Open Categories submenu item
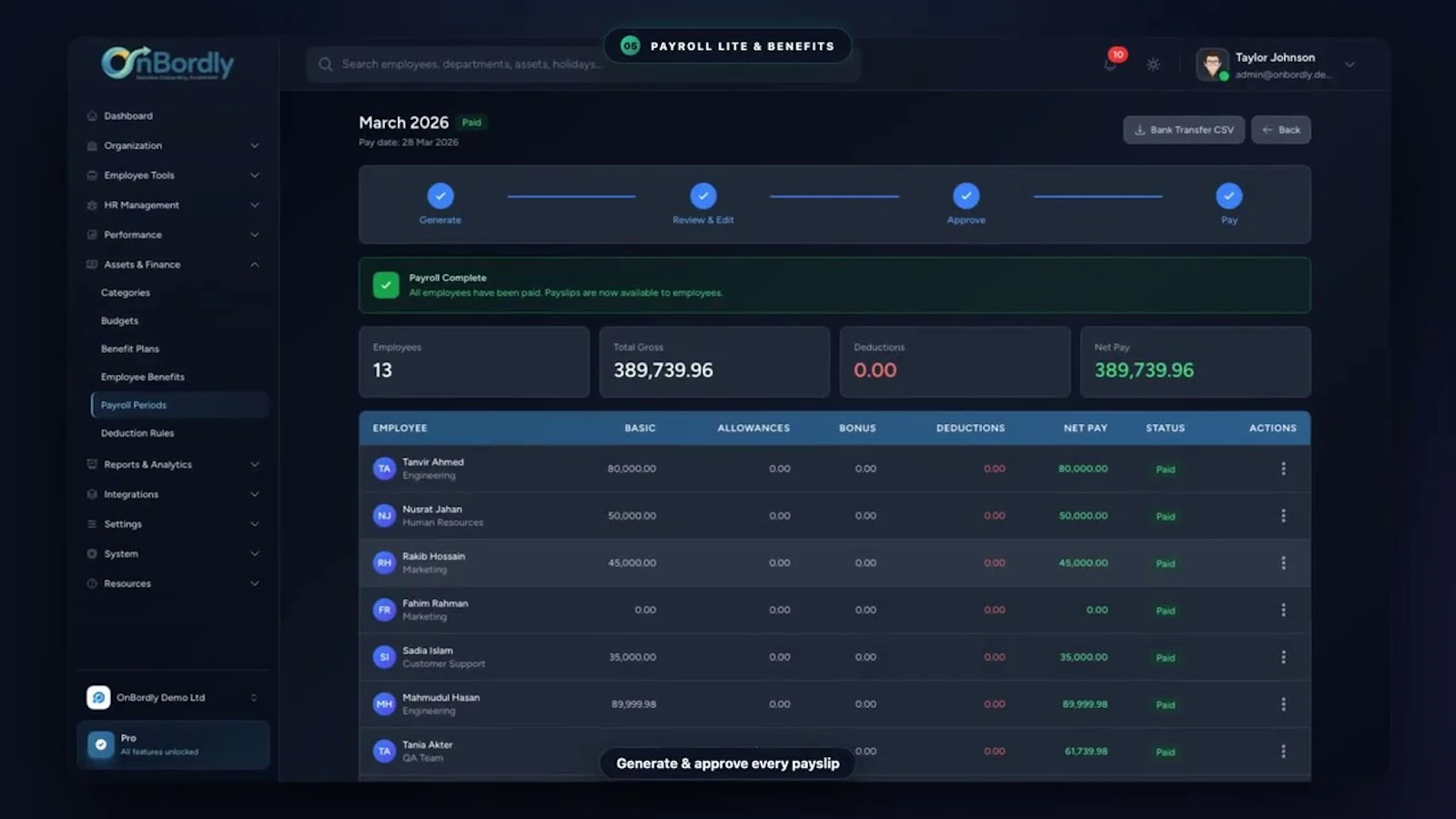 point(126,293)
